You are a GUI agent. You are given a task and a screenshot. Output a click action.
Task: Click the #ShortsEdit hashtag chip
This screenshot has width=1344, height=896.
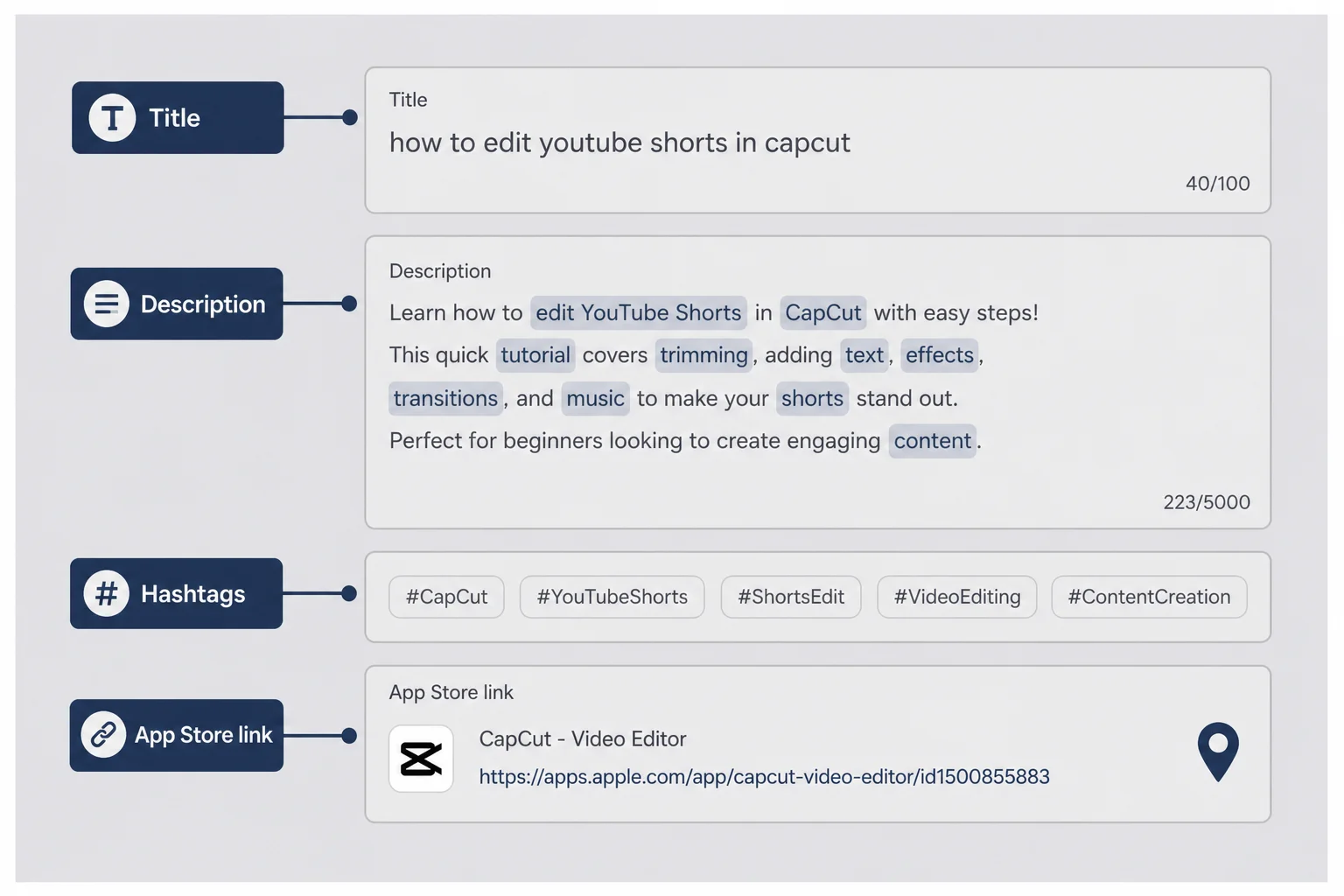pos(791,597)
